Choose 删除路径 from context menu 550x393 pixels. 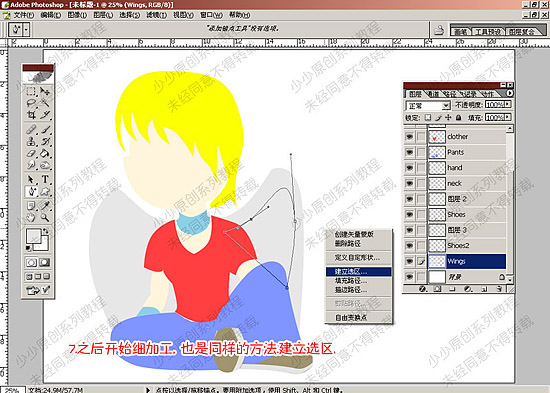[x=358, y=244]
